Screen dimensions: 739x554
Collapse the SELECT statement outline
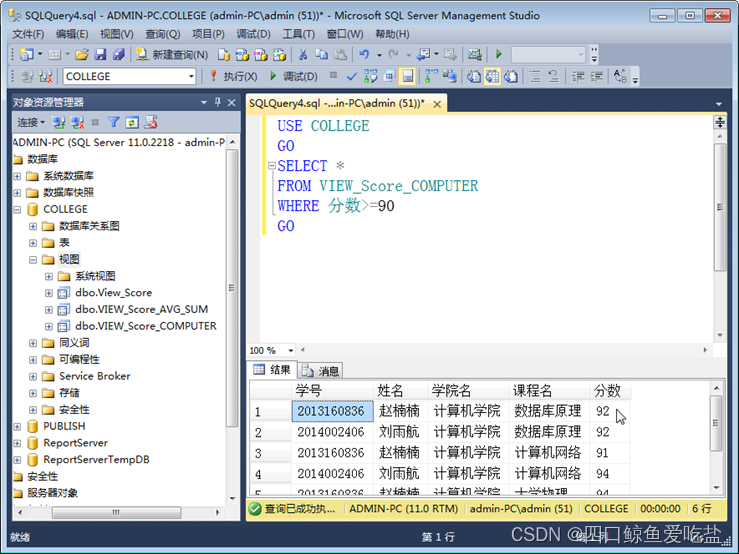coord(271,165)
